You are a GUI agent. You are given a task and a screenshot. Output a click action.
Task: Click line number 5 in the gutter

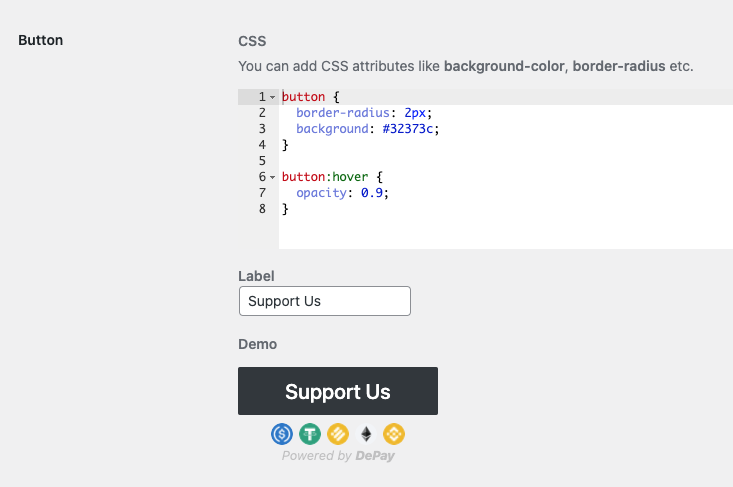tap(262, 161)
